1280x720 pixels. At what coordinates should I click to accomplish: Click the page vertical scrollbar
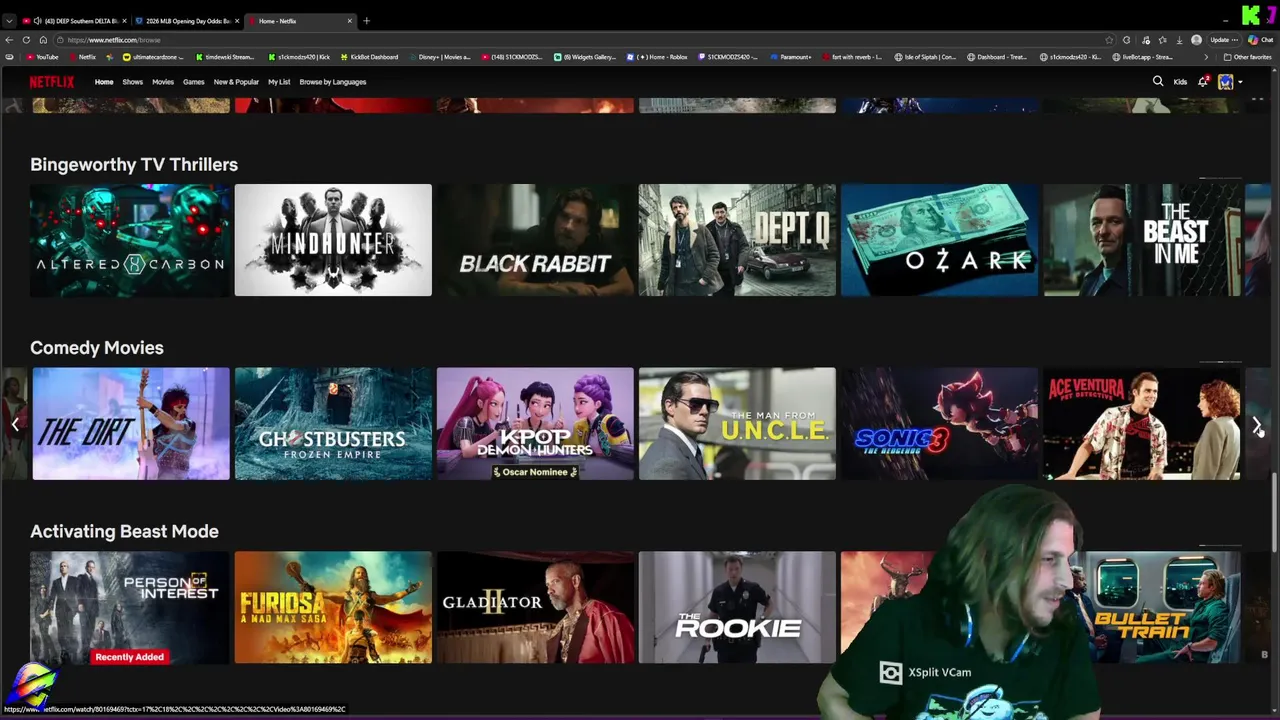click(1274, 510)
